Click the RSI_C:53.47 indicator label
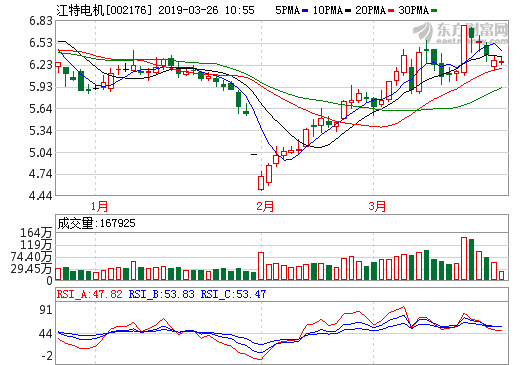 (x=233, y=294)
